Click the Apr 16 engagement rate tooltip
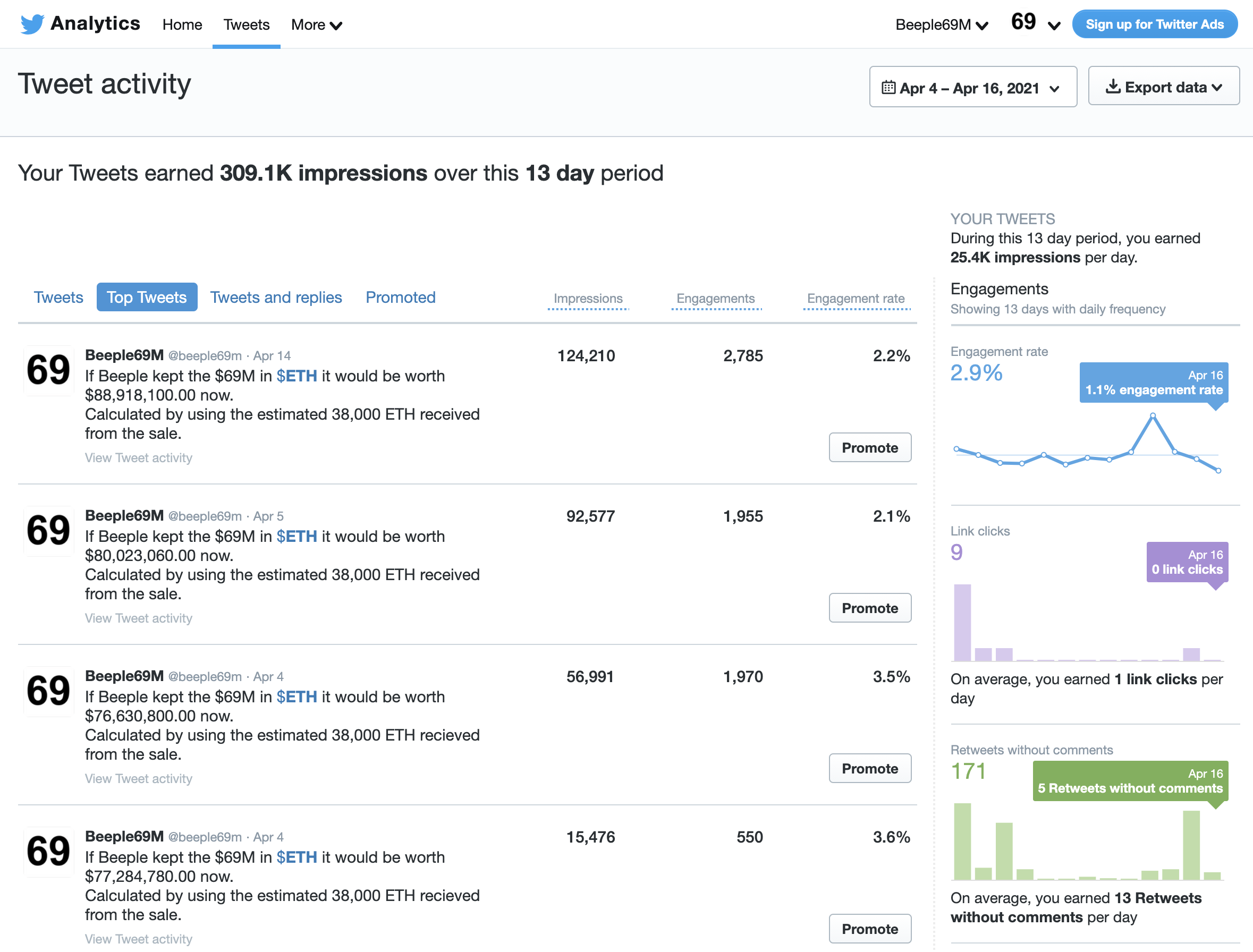Image resolution: width=1253 pixels, height=952 pixels. (1154, 382)
